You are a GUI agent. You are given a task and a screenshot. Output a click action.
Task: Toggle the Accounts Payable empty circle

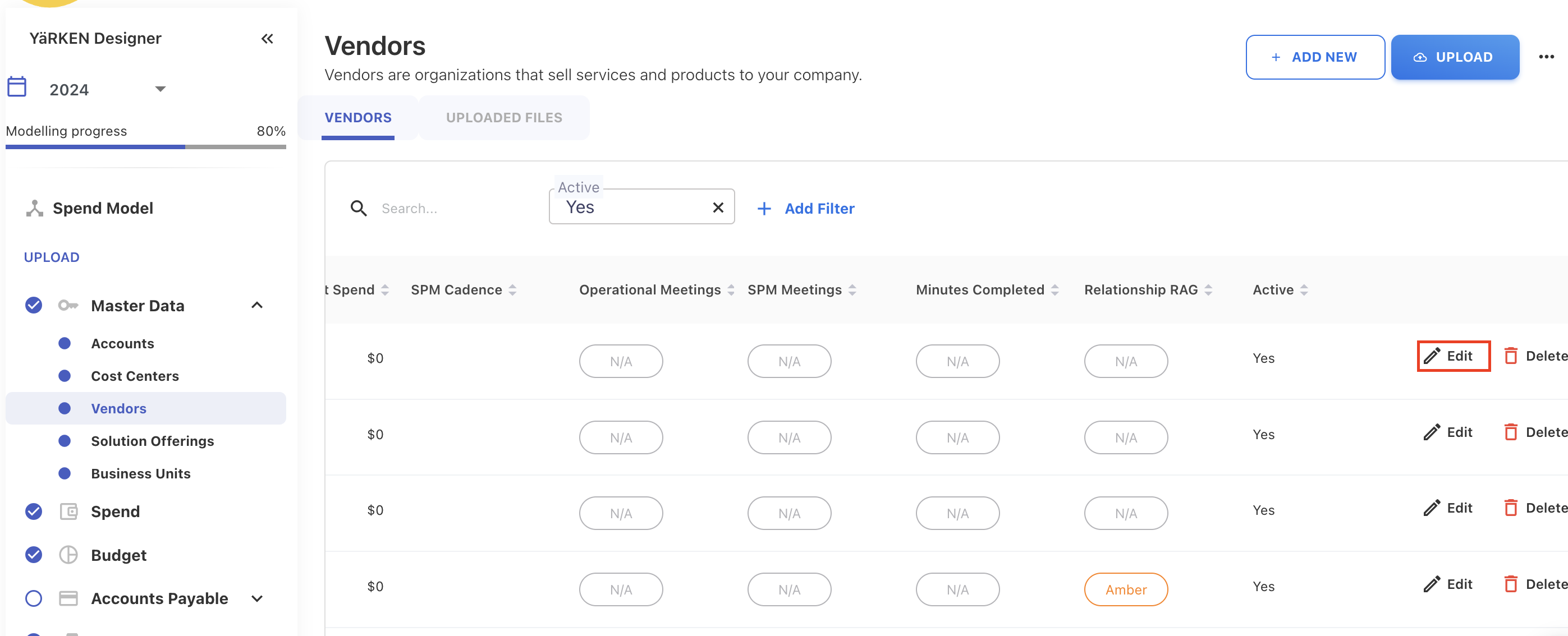[34, 598]
